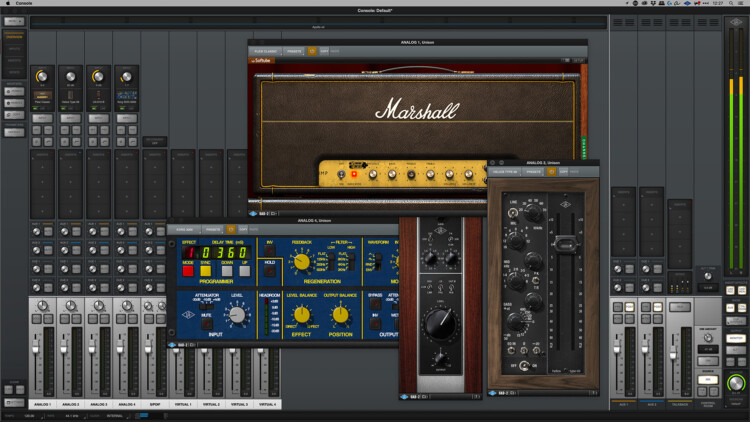Select the Sends view tab in sidebar
This screenshot has width=750, height=422.
pyautogui.click(x=14, y=72)
